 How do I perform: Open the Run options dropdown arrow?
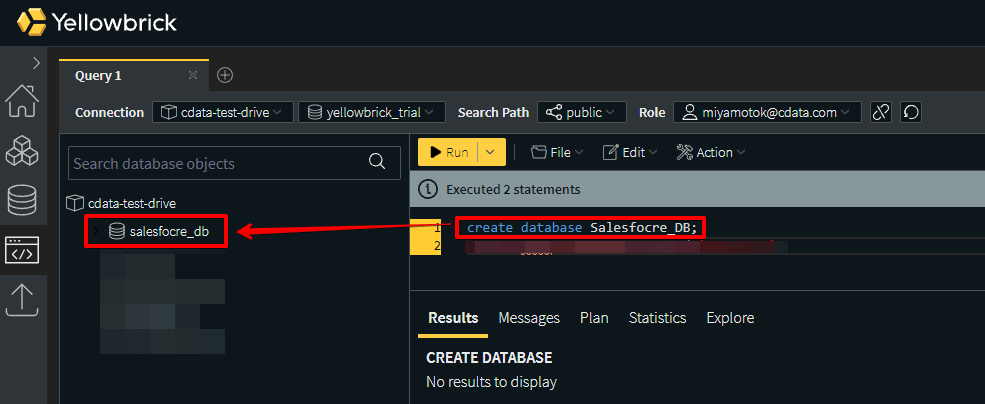click(491, 152)
